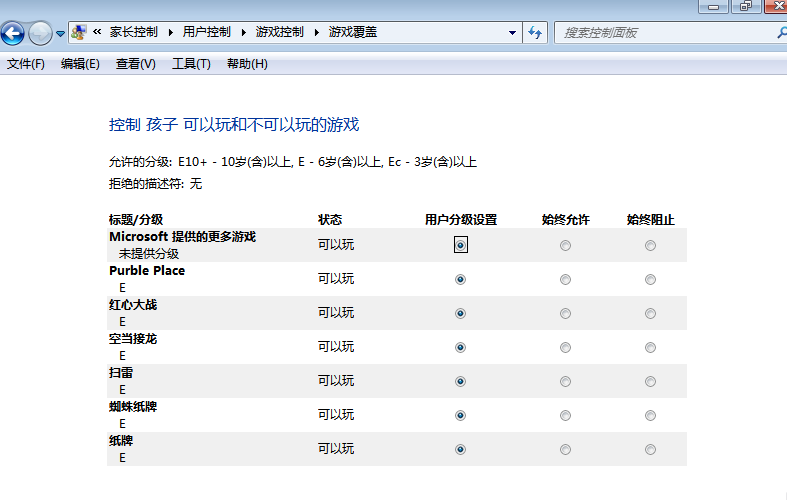Select 始终阻止 for 空当接龙
The width and height of the screenshot is (787, 500).
point(650,347)
